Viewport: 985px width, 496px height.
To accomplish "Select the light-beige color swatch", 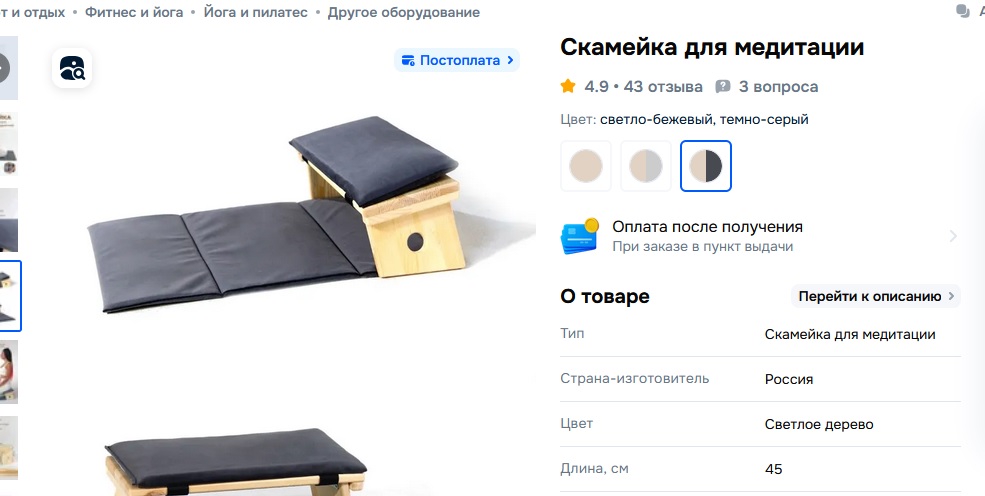I will [585, 166].
